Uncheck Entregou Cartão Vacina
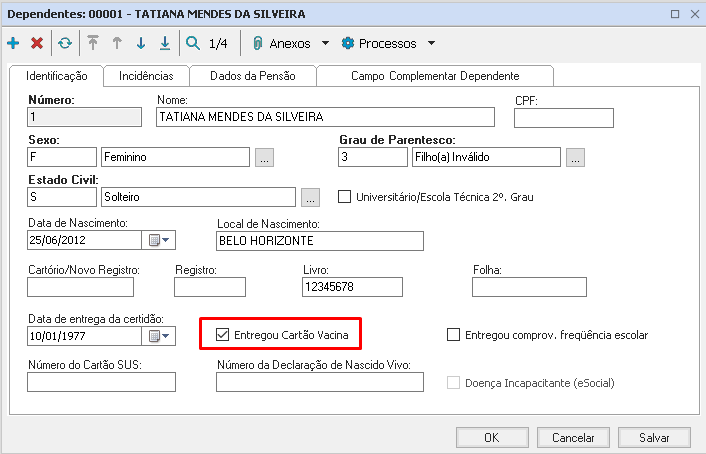This screenshot has height=454, width=706. click(x=222, y=335)
